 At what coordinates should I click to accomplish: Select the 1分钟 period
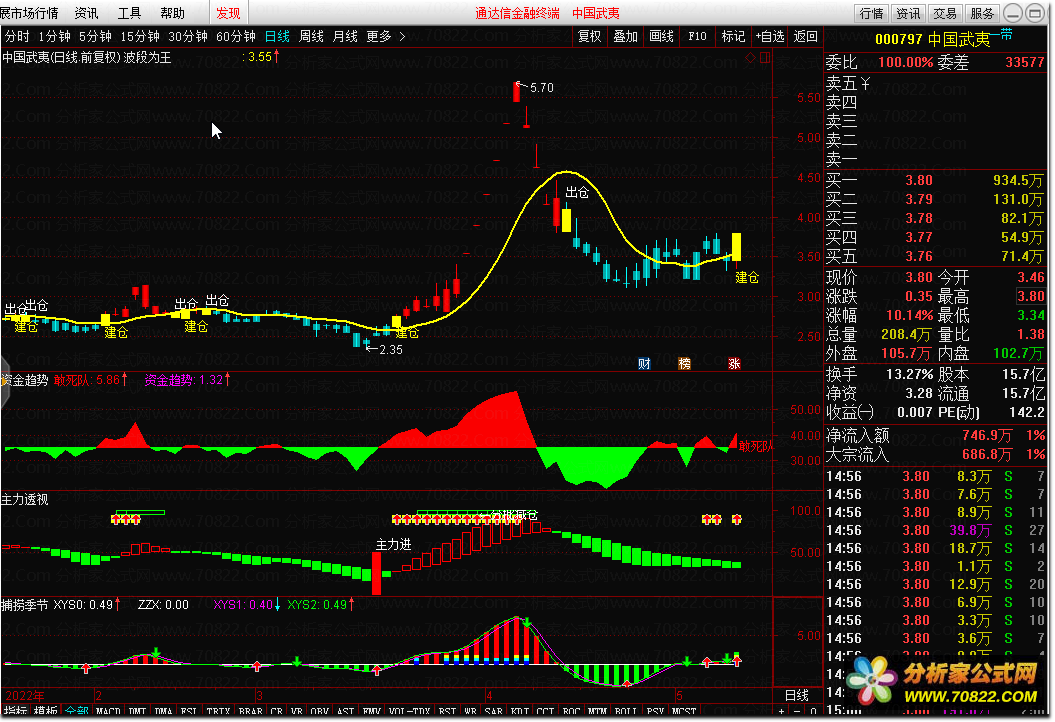click(x=54, y=36)
